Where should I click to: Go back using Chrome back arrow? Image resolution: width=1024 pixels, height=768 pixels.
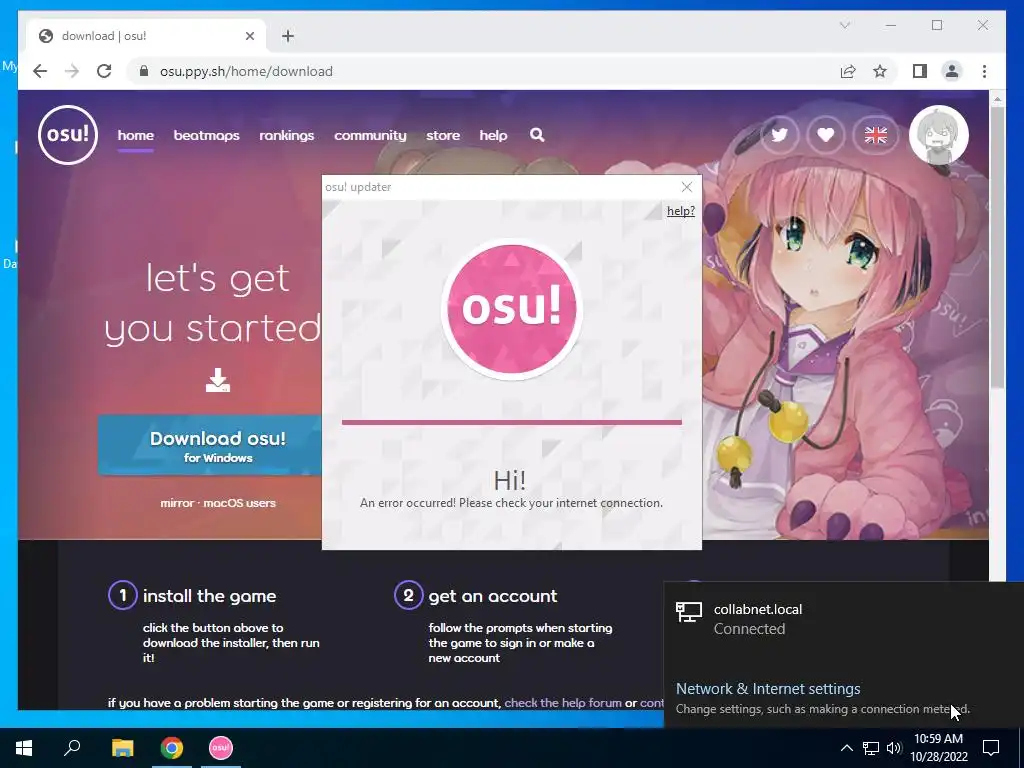coord(40,71)
